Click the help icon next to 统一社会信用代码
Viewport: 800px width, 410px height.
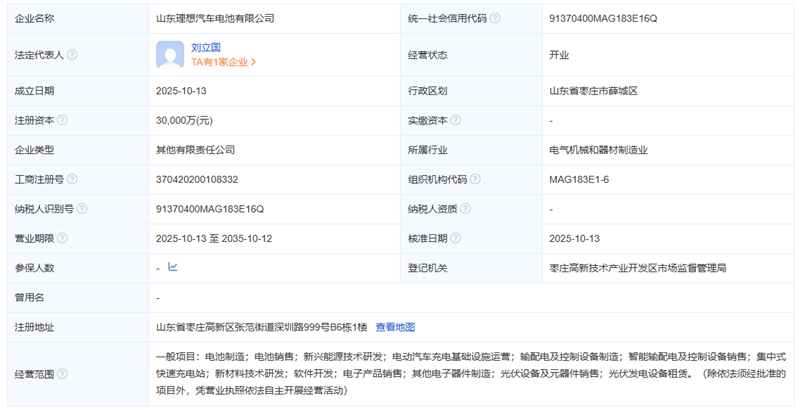coord(494,18)
